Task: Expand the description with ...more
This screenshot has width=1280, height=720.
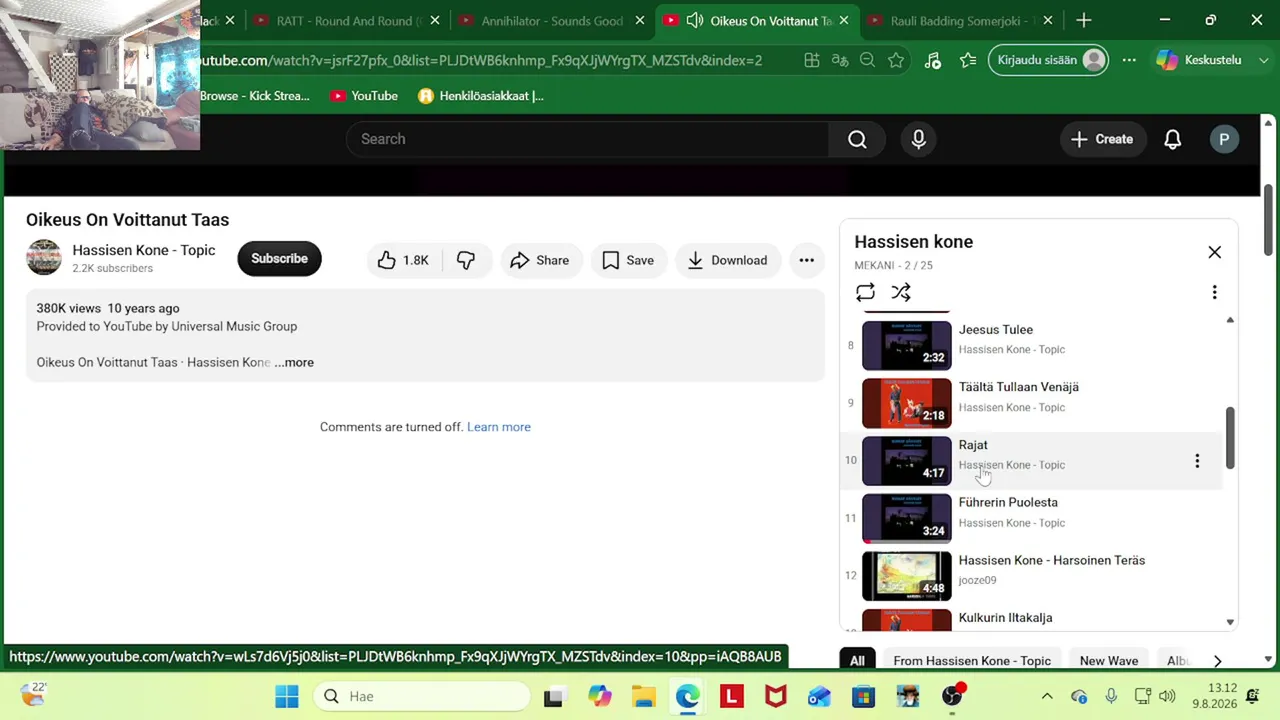Action: point(294,362)
